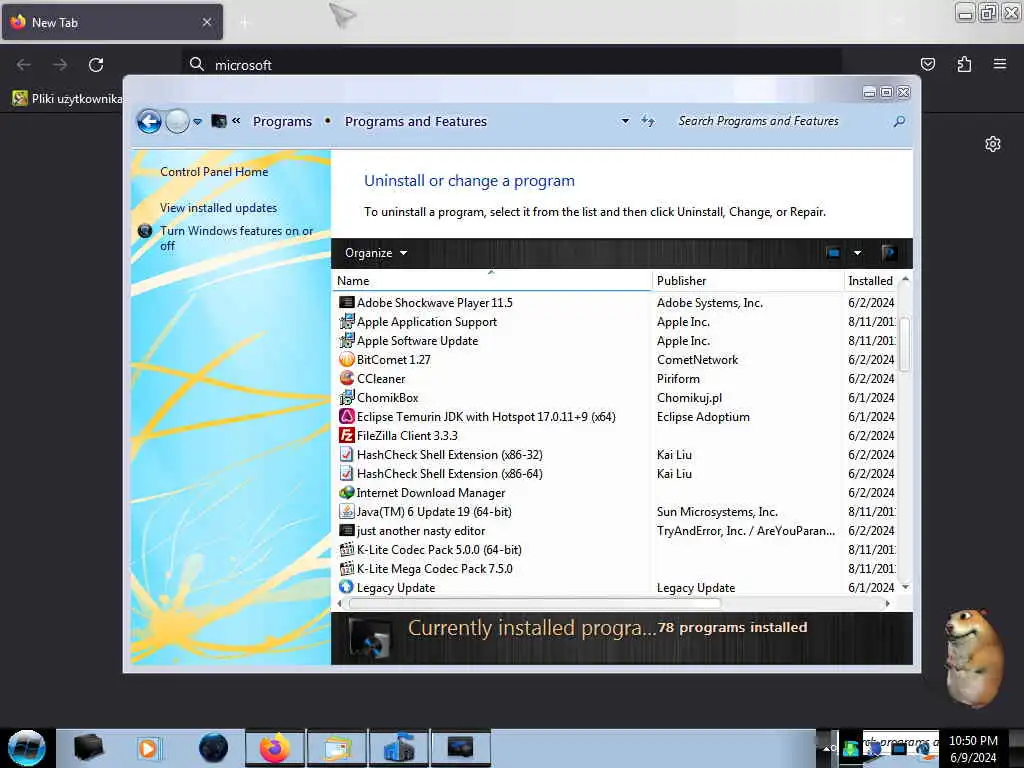1024x768 pixels.
Task: Open Turn Windows features on or off
Action: pos(236,238)
